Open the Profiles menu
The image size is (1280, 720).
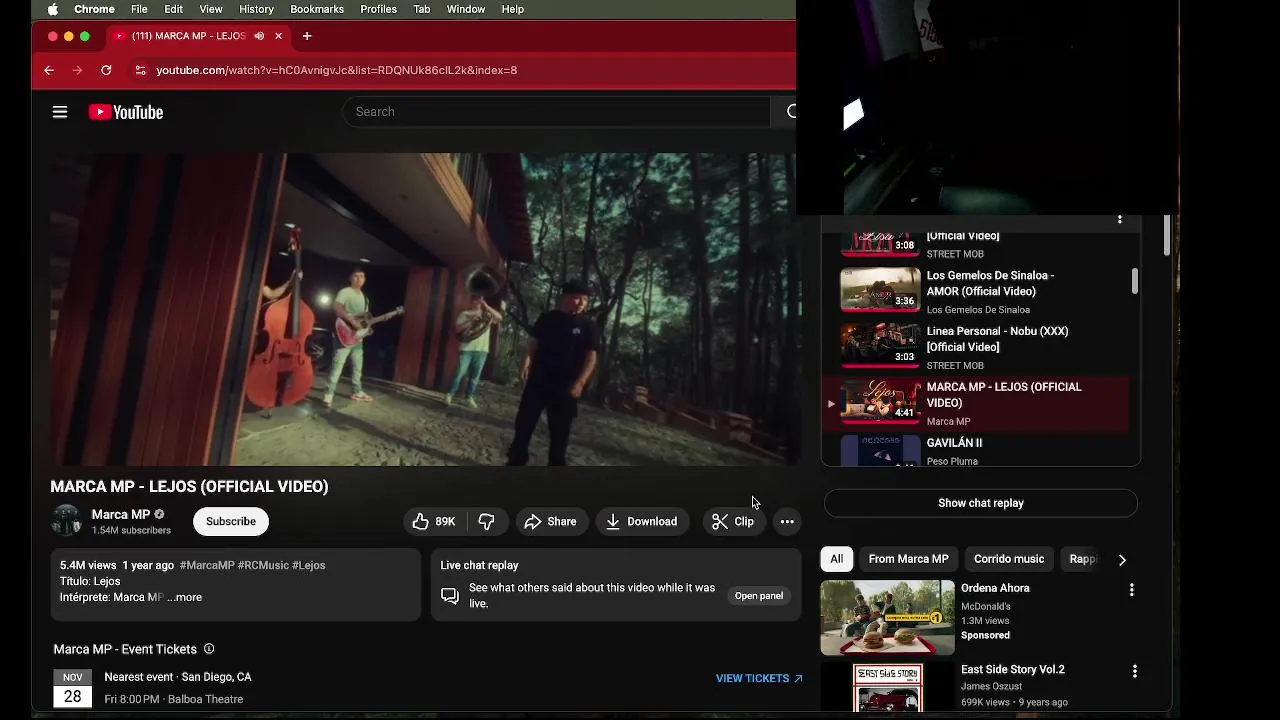[378, 9]
